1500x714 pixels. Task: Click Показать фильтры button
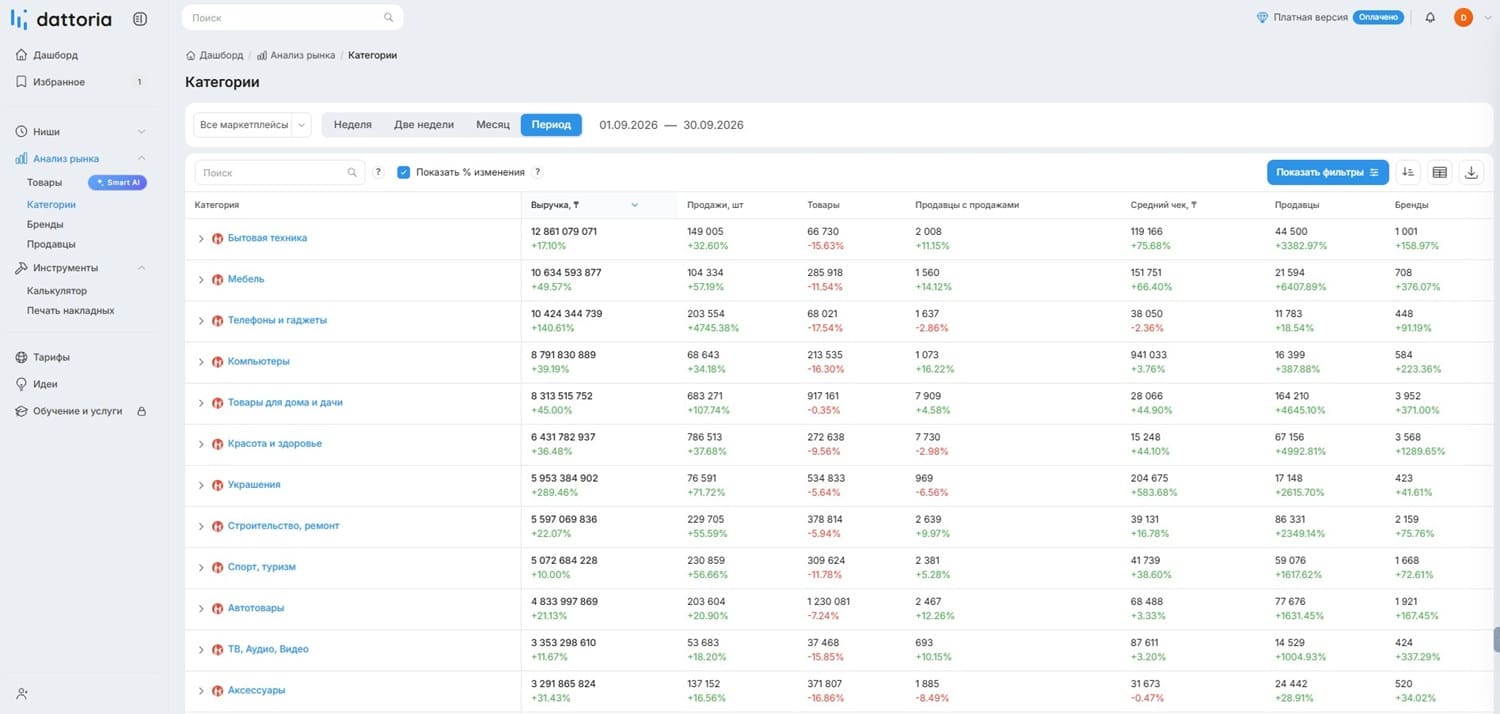[x=1327, y=172]
